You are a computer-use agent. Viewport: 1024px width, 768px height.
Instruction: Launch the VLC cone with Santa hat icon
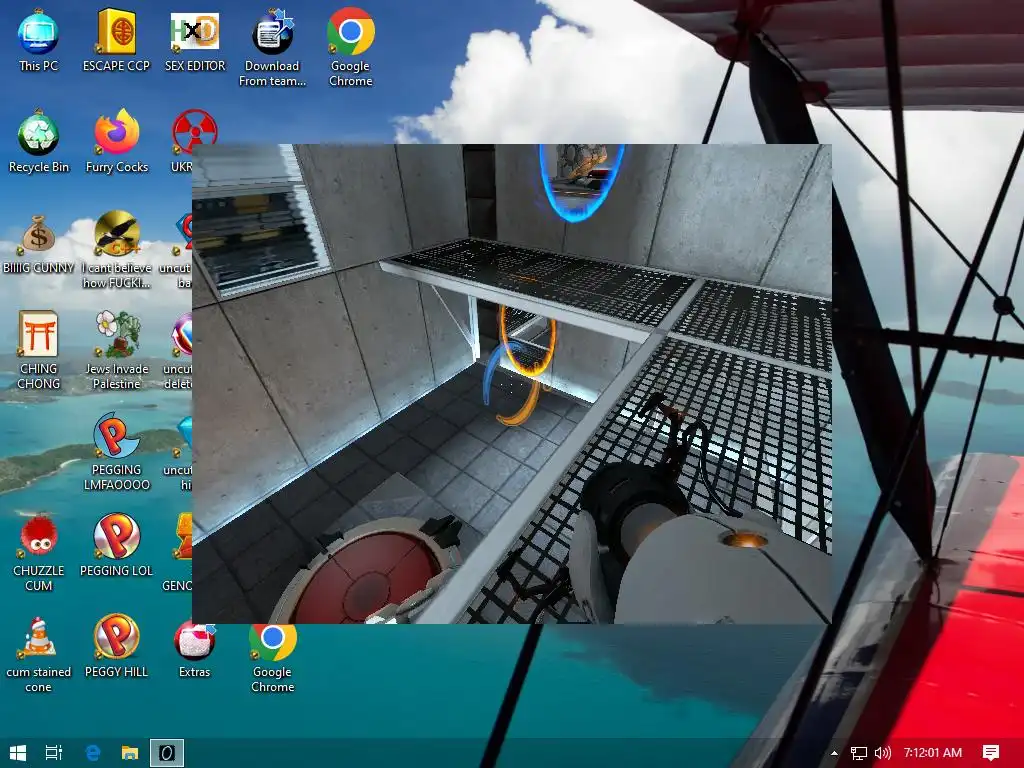click(x=39, y=654)
